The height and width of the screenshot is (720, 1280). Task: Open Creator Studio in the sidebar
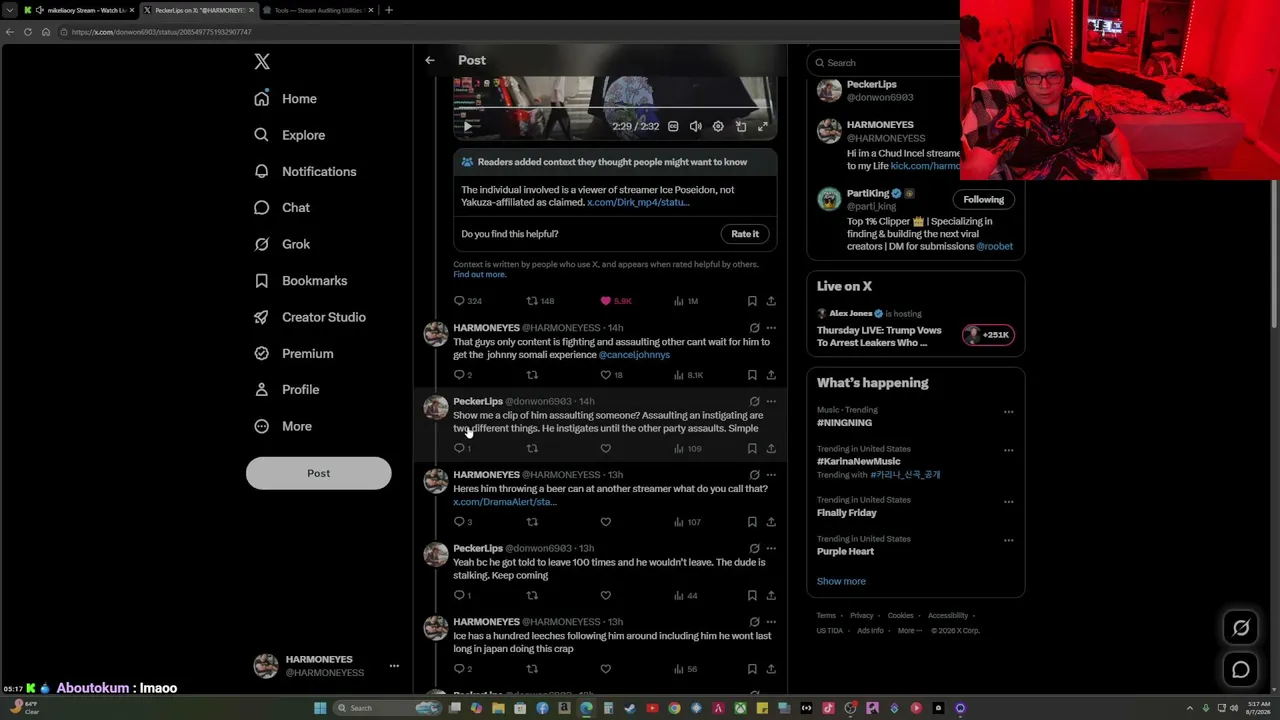point(310,317)
